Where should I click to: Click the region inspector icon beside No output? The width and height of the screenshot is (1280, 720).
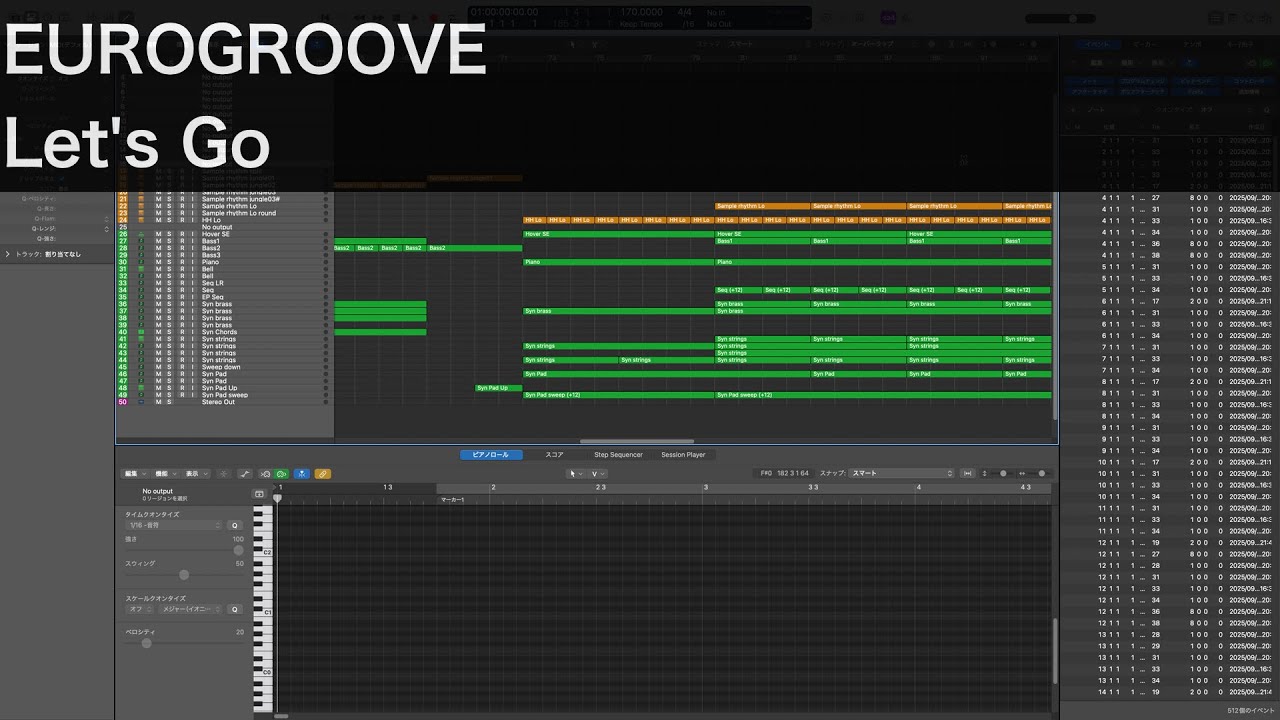[259, 494]
